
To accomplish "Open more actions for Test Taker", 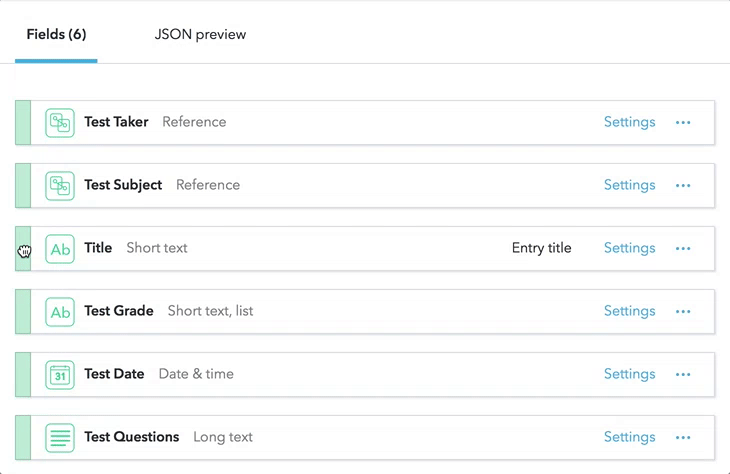I will pyautogui.click(x=683, y=122).
